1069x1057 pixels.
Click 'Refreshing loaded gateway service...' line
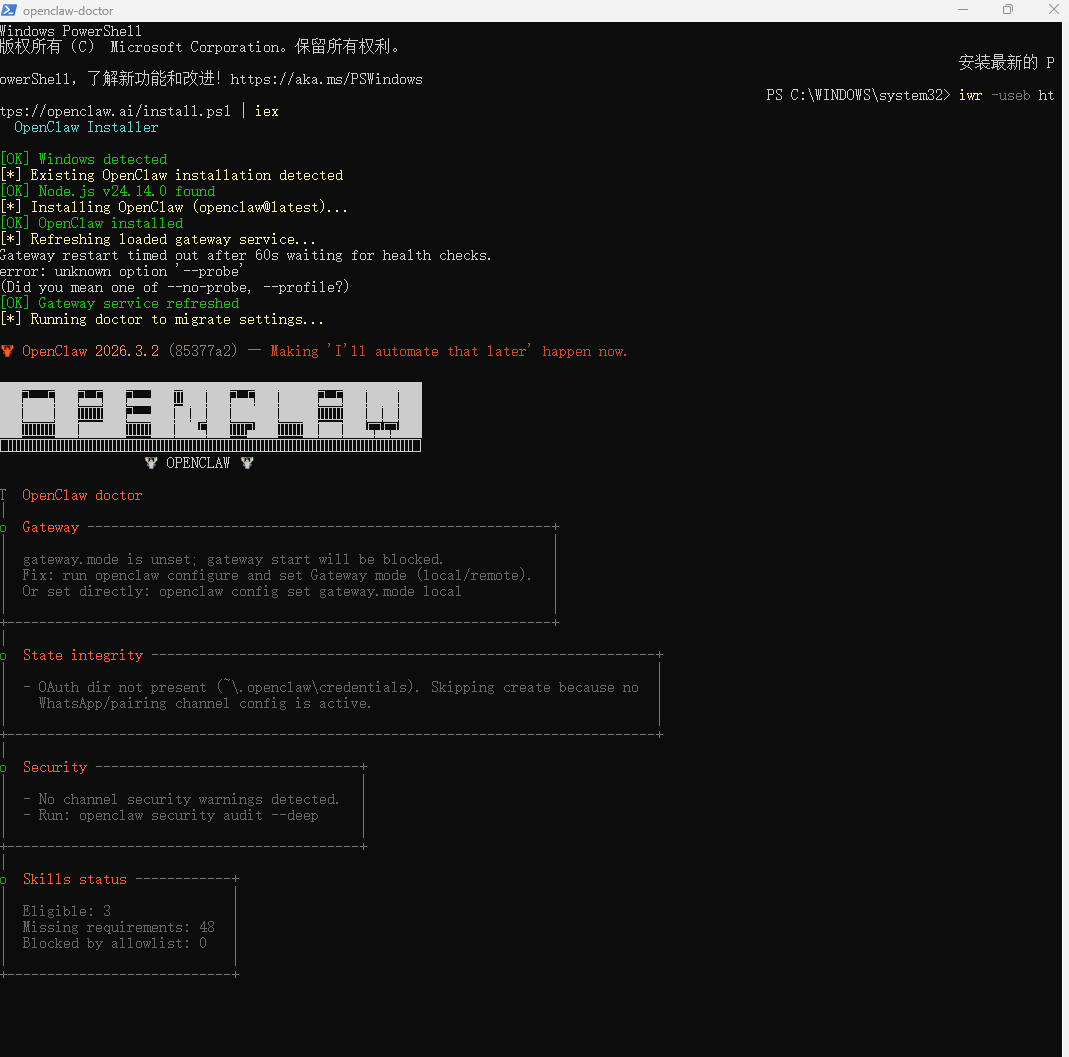click(x=157, y=239)
